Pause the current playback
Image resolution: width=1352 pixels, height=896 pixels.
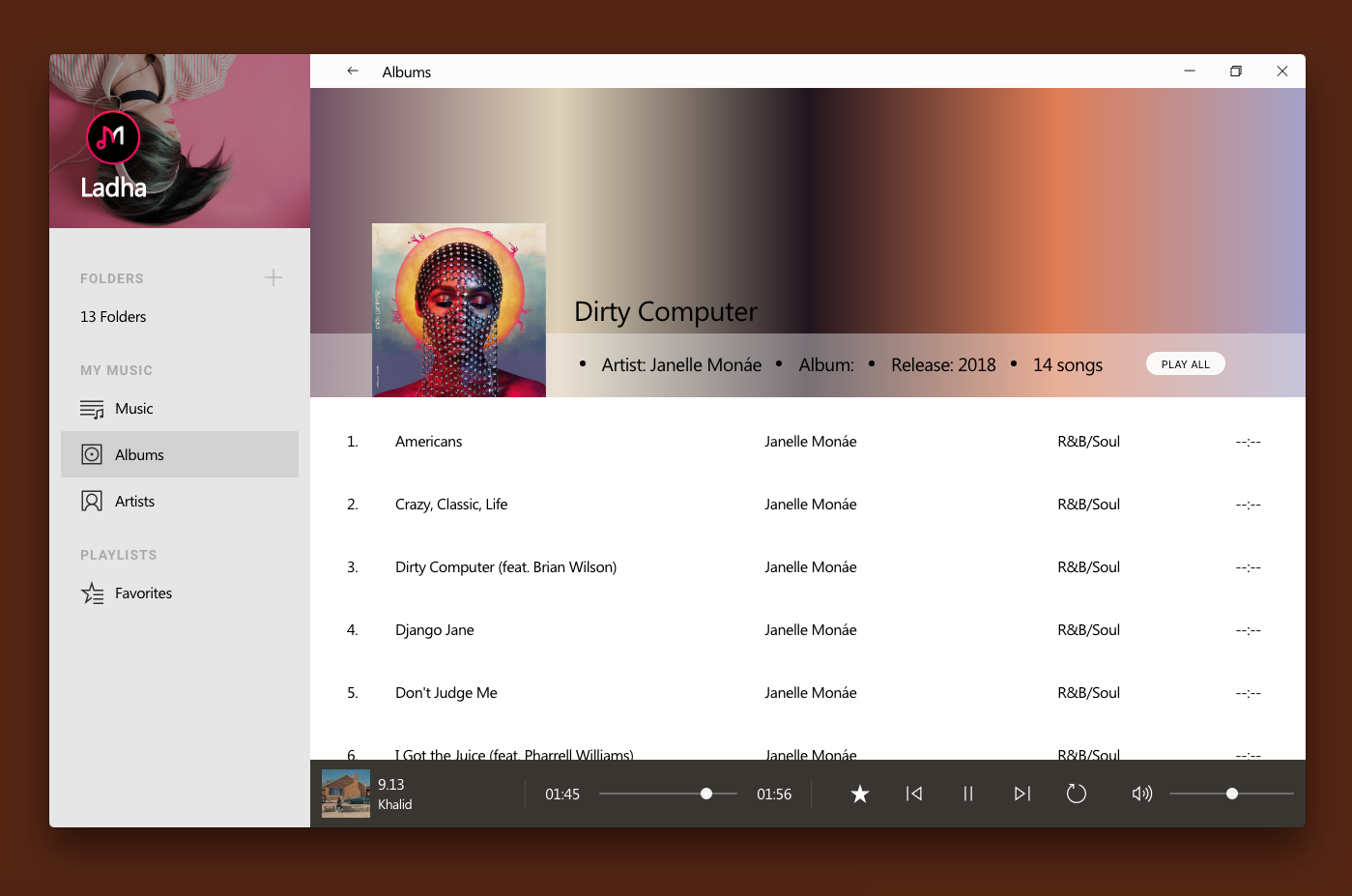click(x=968, y=794)
